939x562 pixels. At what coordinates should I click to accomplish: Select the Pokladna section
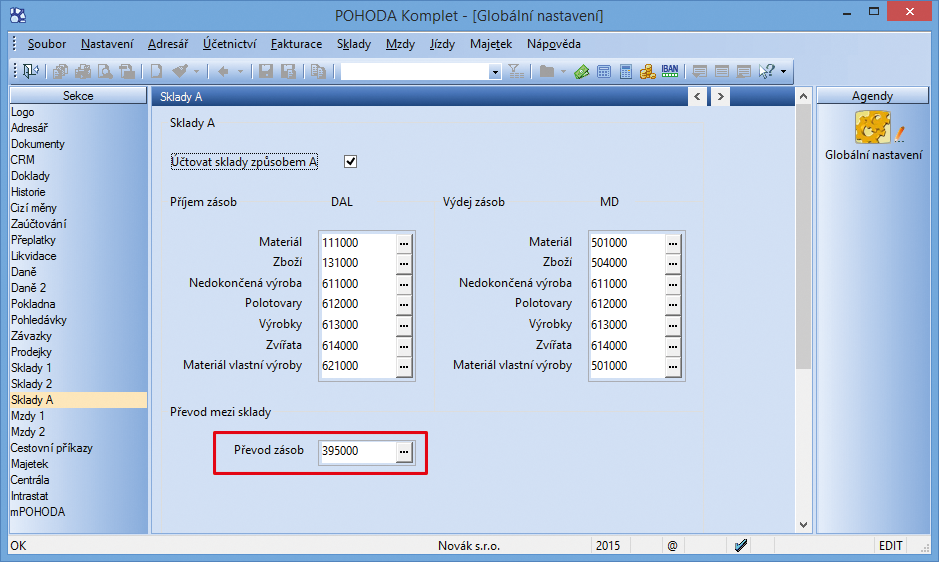click(x=78, y=304)
